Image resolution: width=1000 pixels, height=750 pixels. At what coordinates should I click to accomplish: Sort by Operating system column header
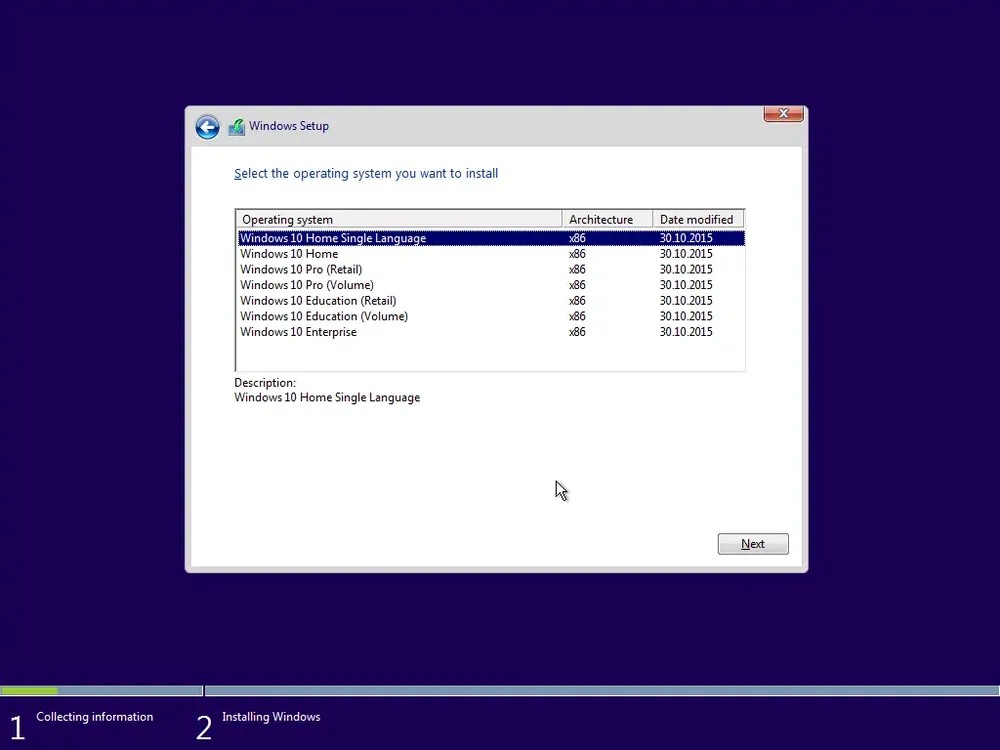399,219
